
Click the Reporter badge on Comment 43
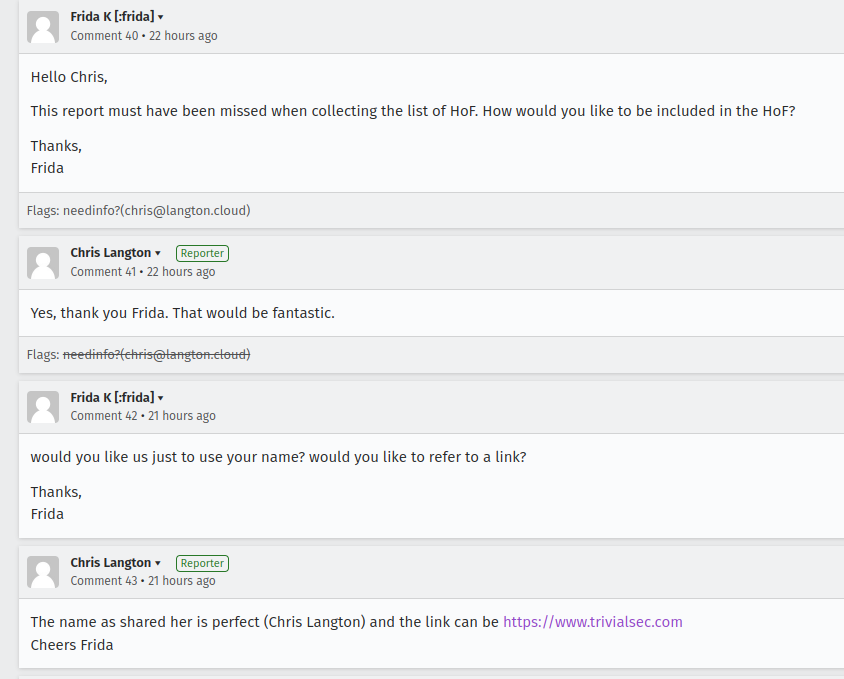tap(202, 563)
